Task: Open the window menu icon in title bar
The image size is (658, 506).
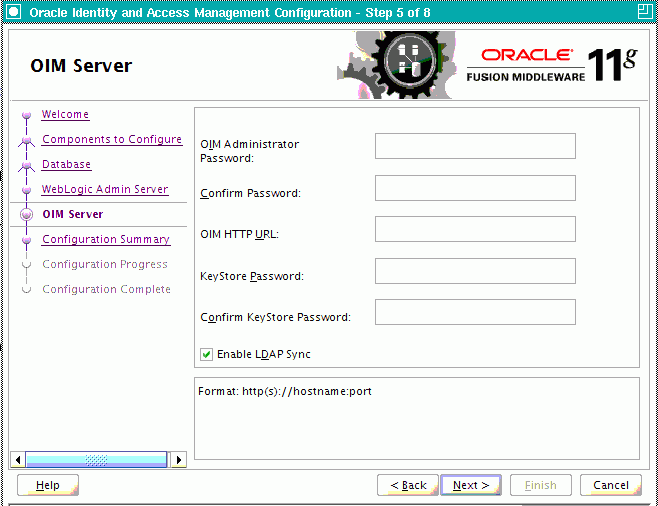Action: click(x=14, y=11)
